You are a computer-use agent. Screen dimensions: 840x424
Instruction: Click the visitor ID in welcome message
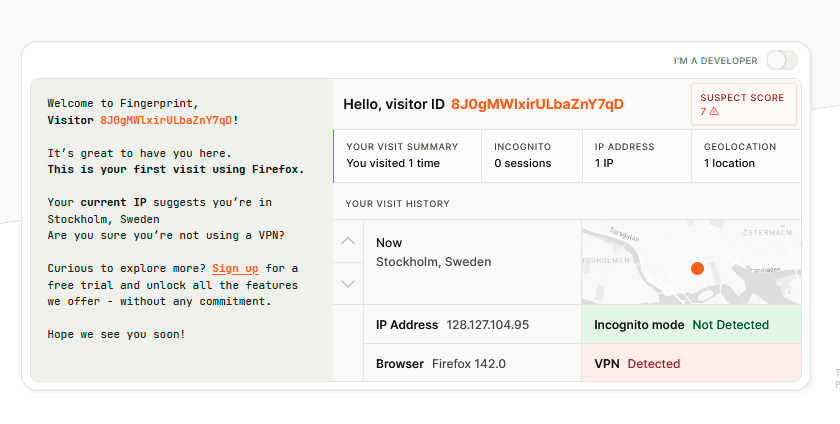coord(166,120)
